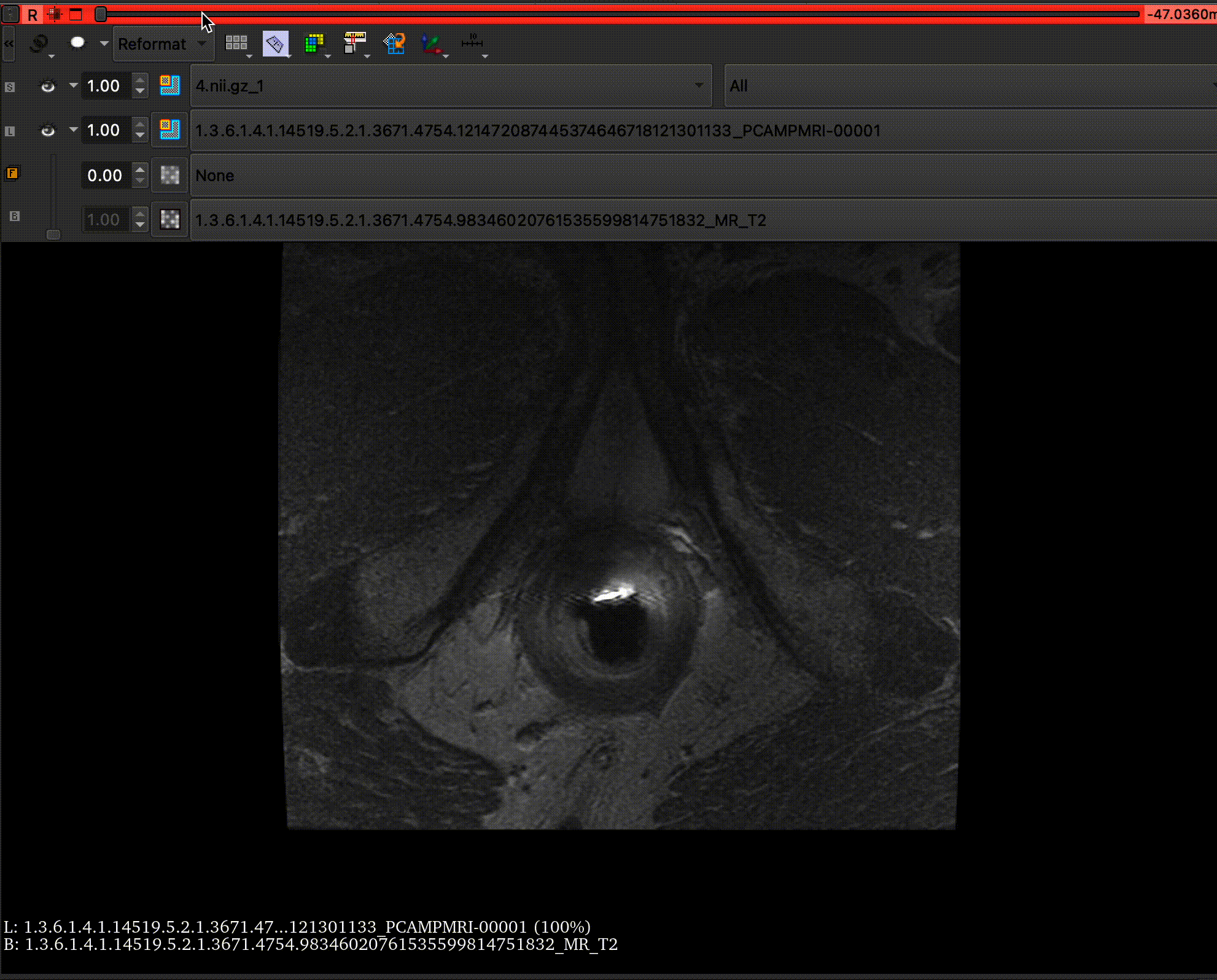Image resolution: width=1217 pixels, height=980 pixels.
Task: Toggle segmentation outline fill icon
Action: point(169,85)
